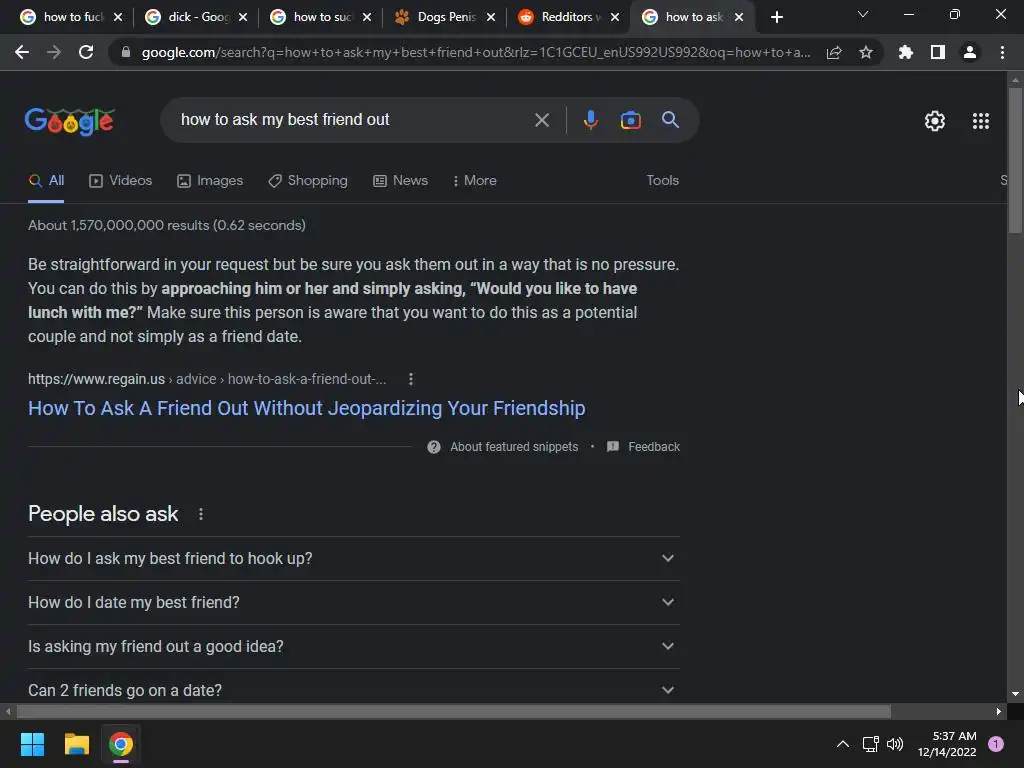Expand 'Is asking my friend out a good idea?'
Screen dimensions: 1024x768
point(353,646)
